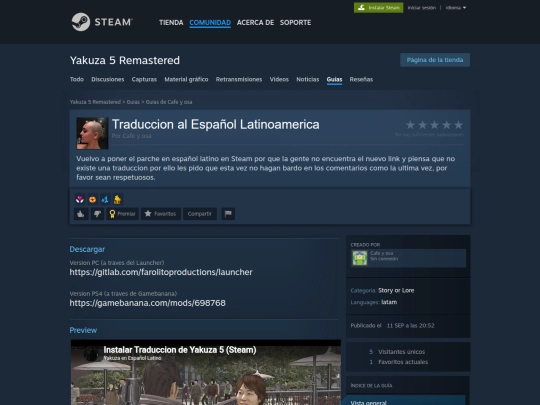540x405 pixels.
Task: Open the gitlab launcher link
Action: [x=161, y=272]
